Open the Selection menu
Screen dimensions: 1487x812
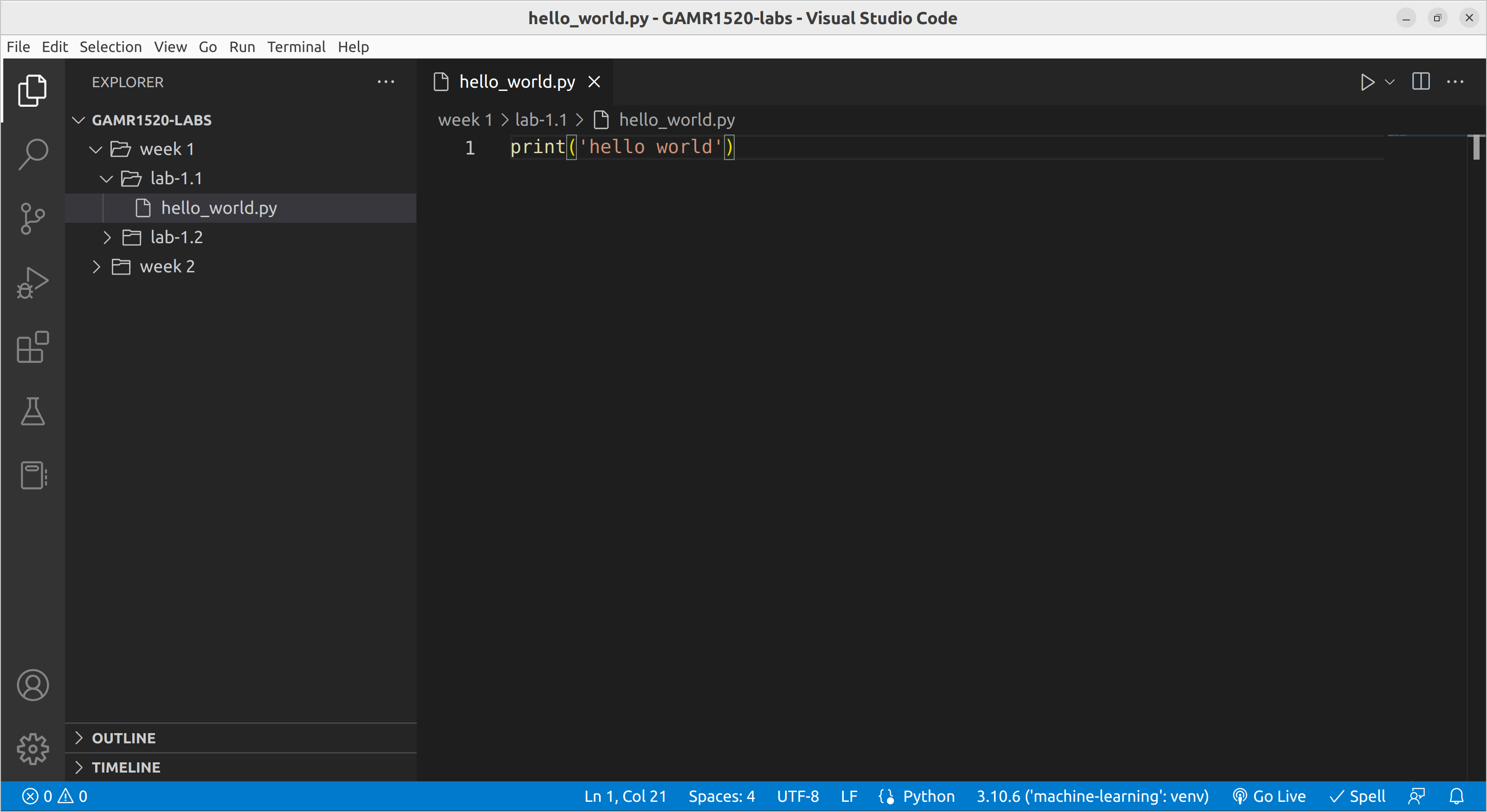click(x=111, y=47)
